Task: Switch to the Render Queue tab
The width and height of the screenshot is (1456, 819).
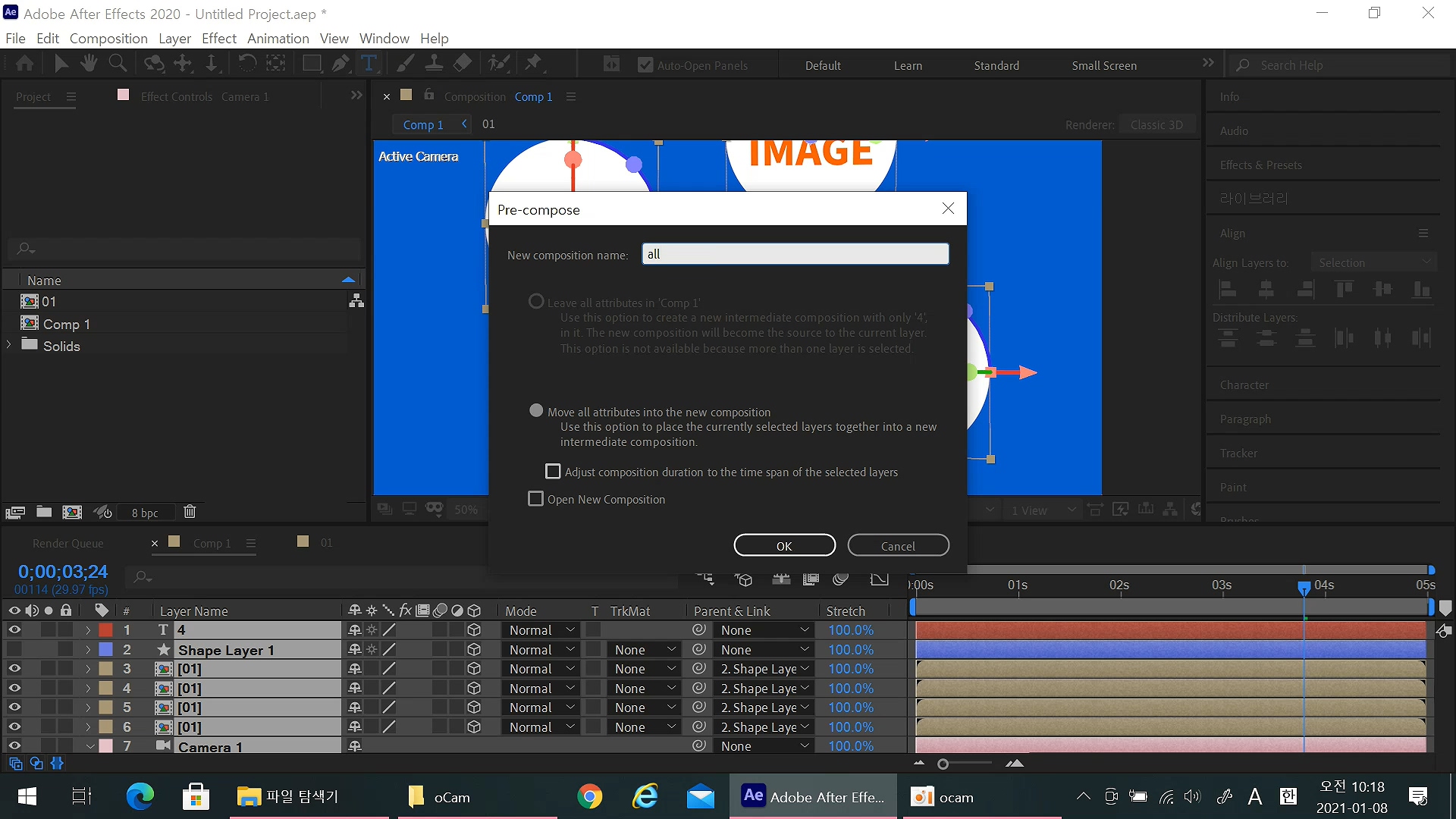Action: (x=67, y=543)
